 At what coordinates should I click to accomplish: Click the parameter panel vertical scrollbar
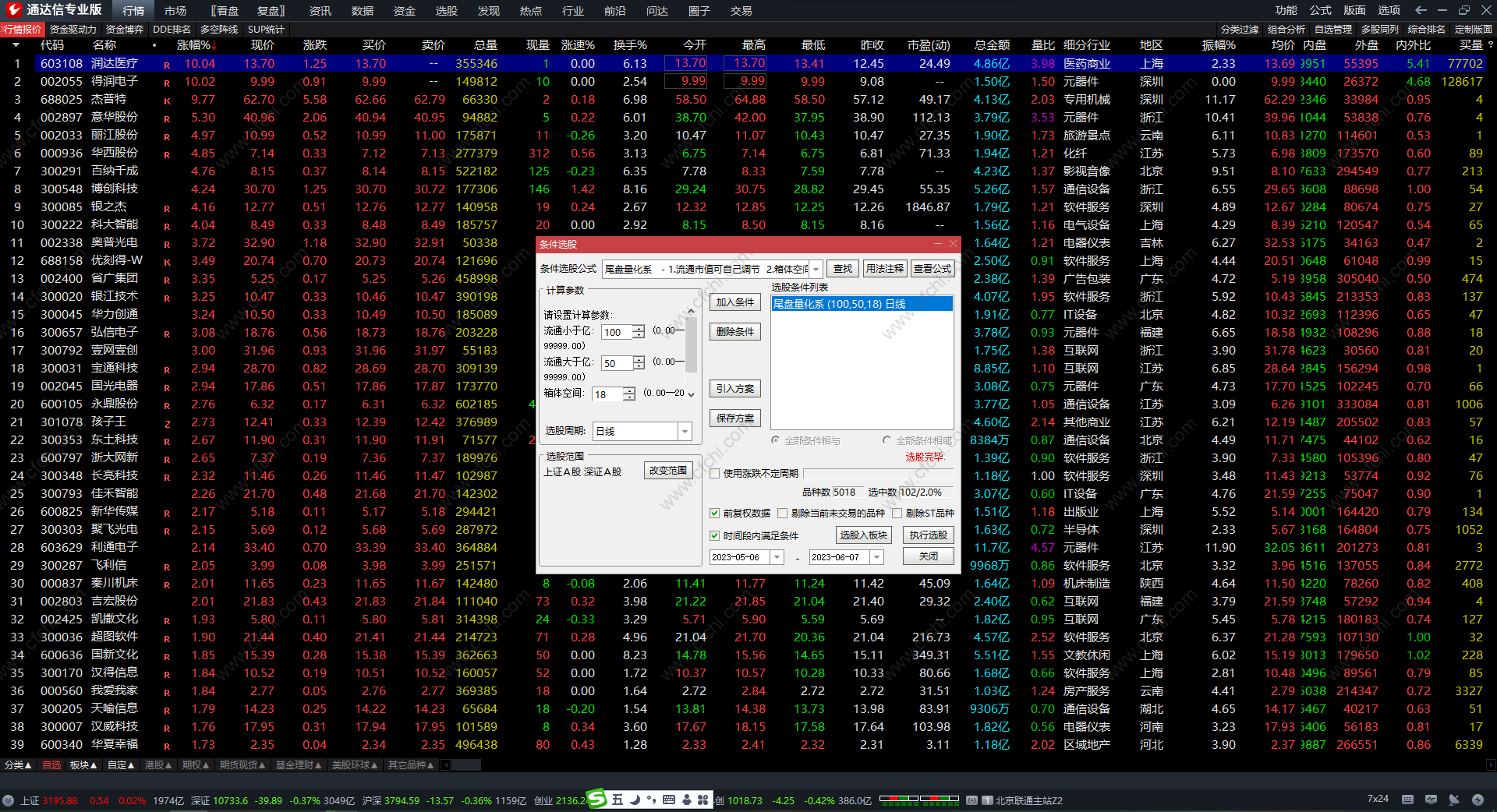coord(691,351)
